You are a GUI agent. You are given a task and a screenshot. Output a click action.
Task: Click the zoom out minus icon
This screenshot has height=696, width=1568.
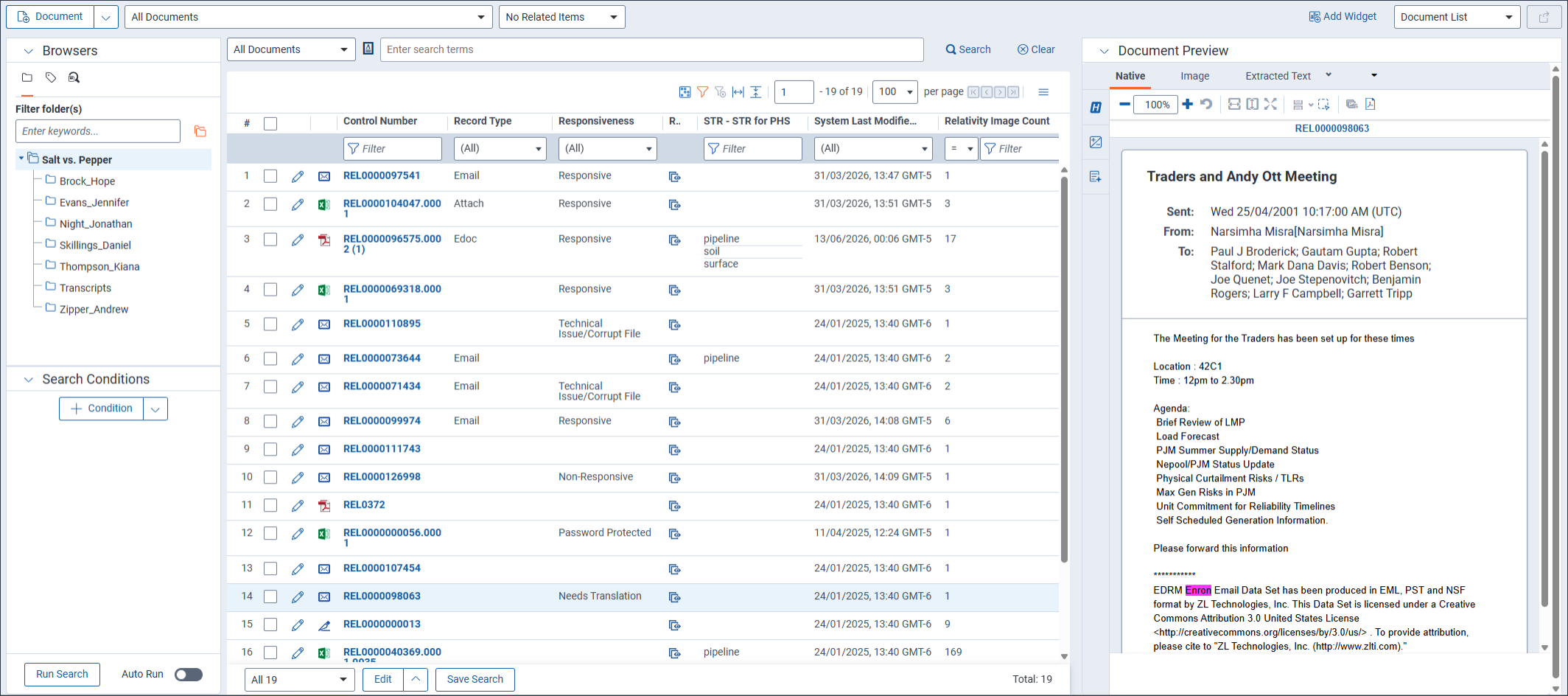[x=1124, y=104]
